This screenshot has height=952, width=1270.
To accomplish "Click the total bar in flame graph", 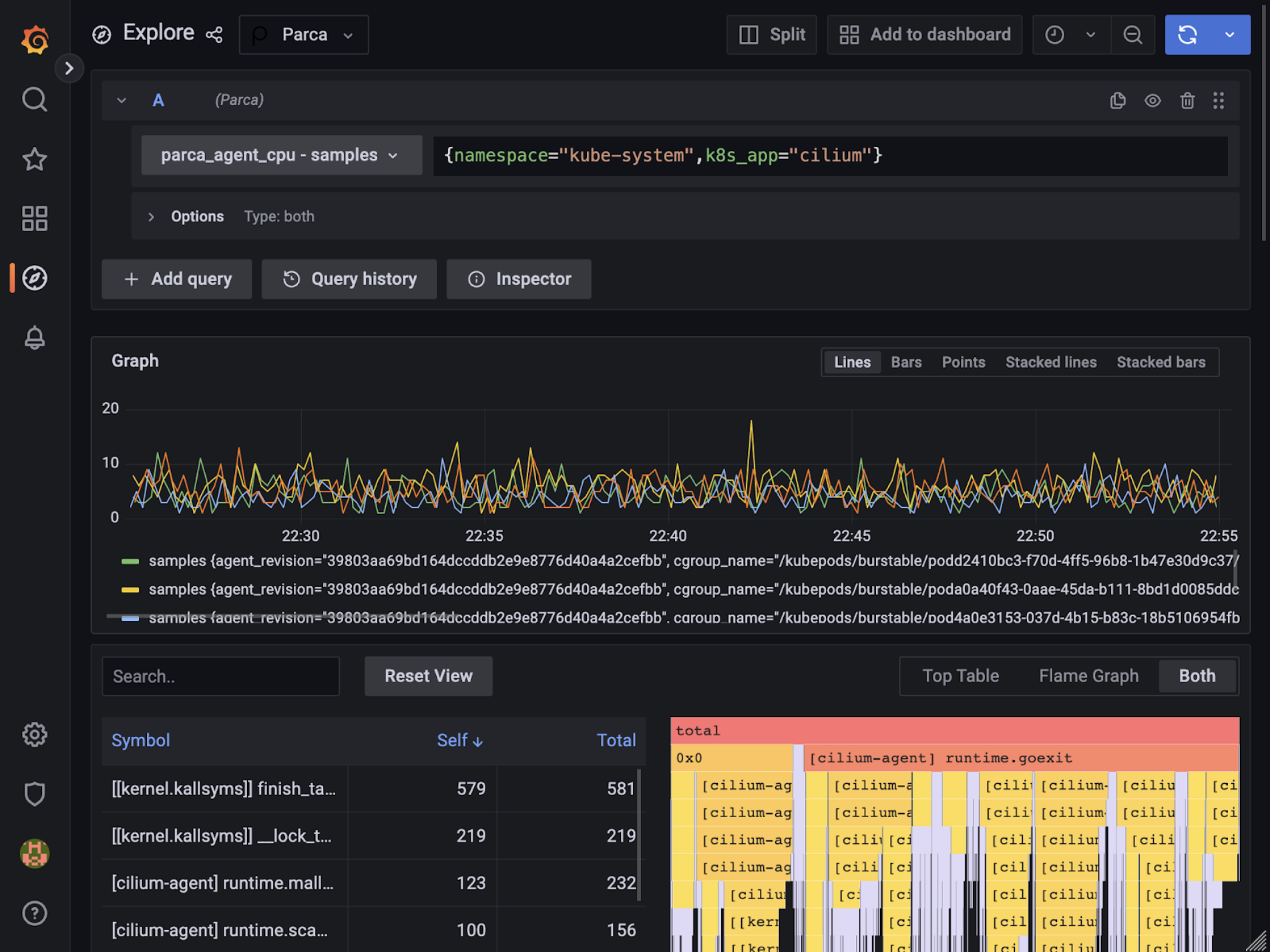I will tap(955, 730).
